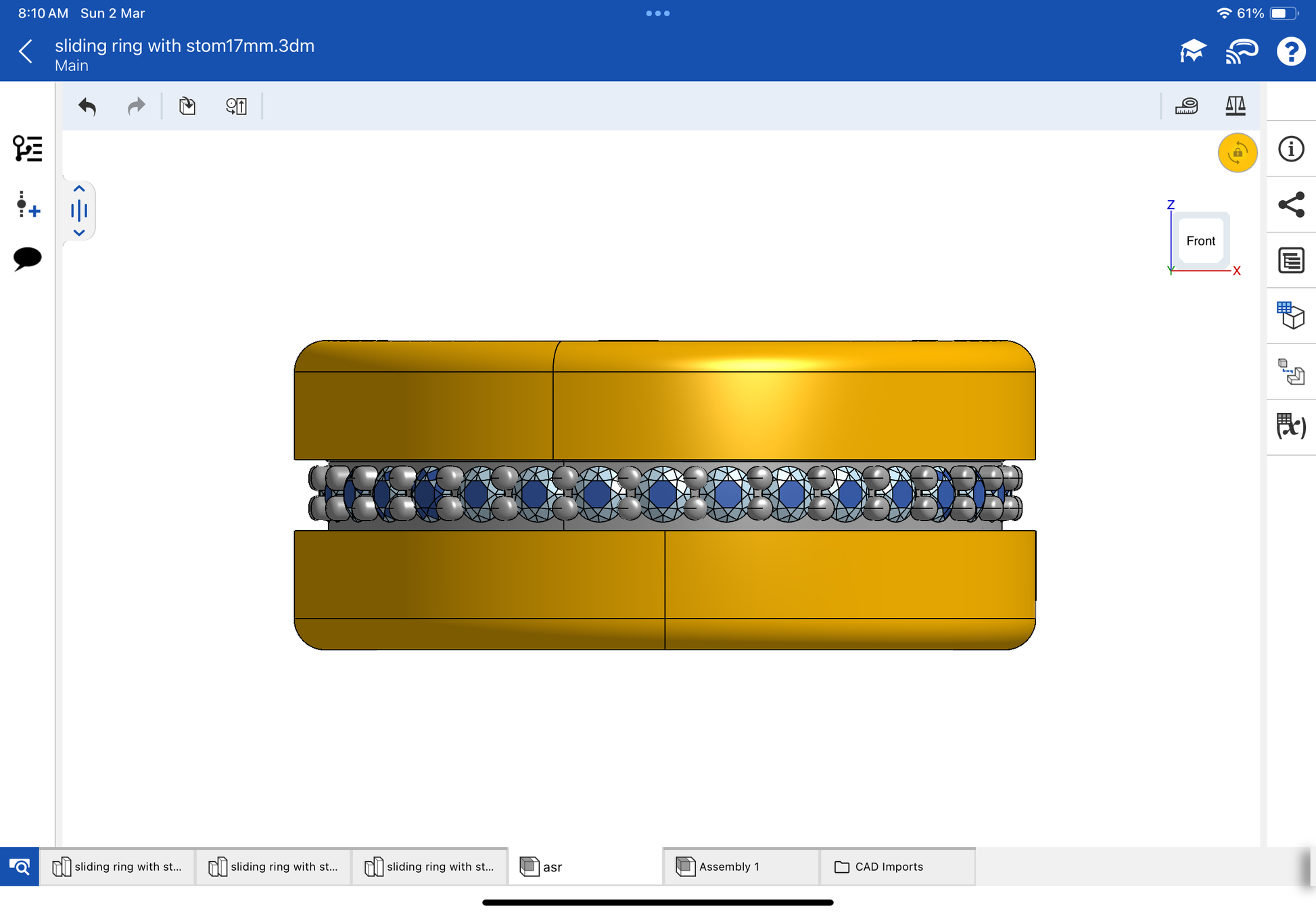
Task: Expand panel with the up chevron
Action: tap(79, 189)
